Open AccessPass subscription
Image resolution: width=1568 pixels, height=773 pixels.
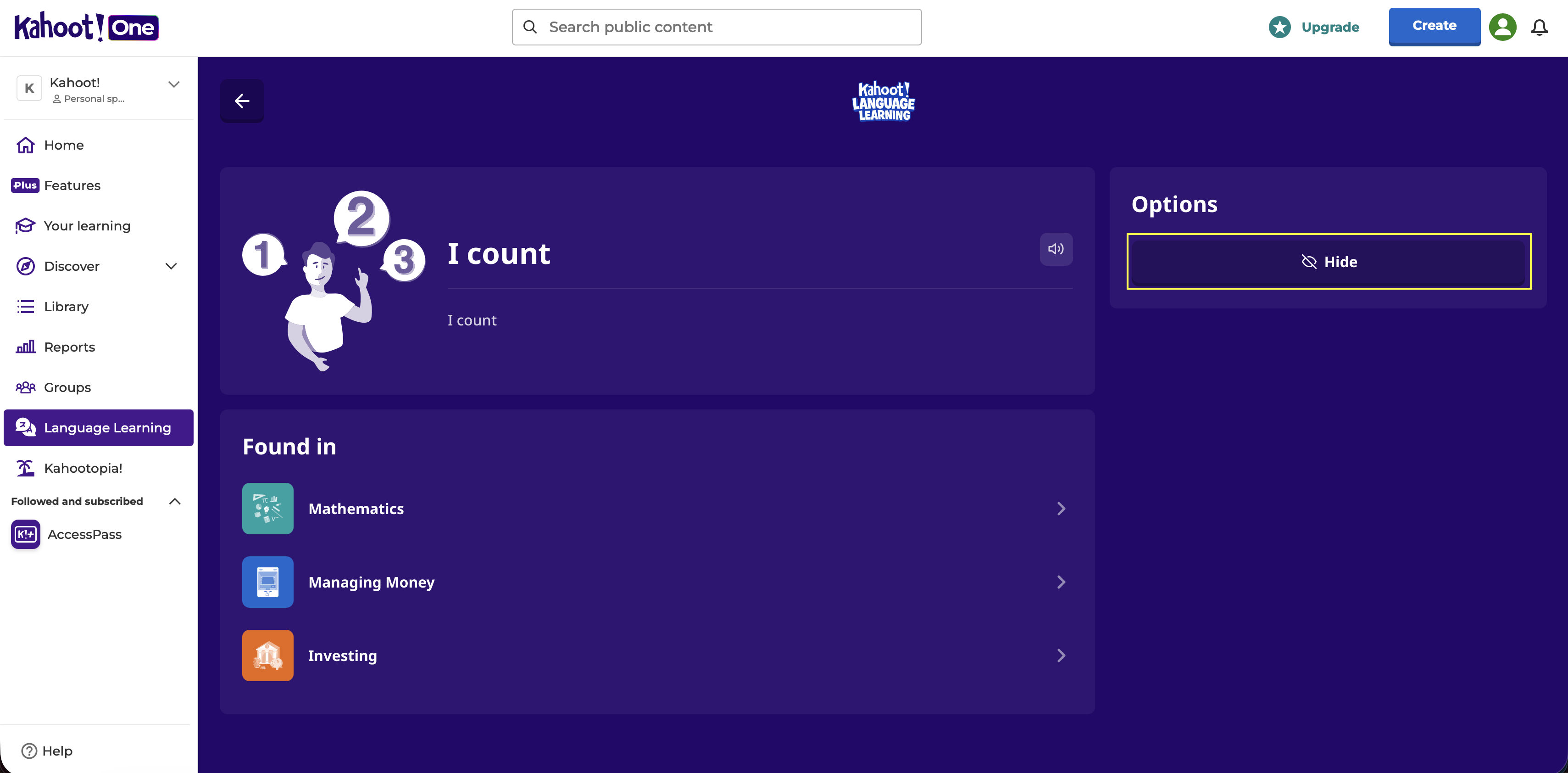(x=99, y=534)
